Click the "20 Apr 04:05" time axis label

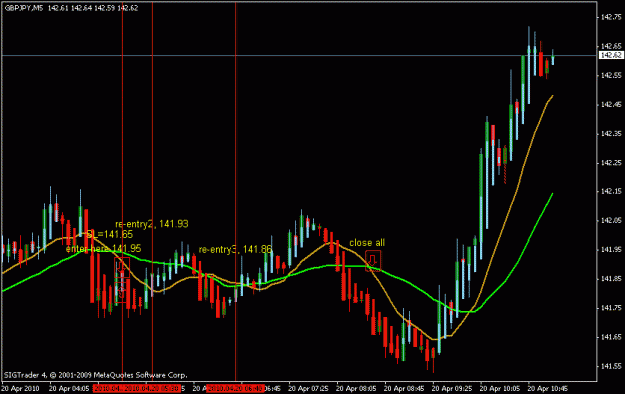coord(69,388)
